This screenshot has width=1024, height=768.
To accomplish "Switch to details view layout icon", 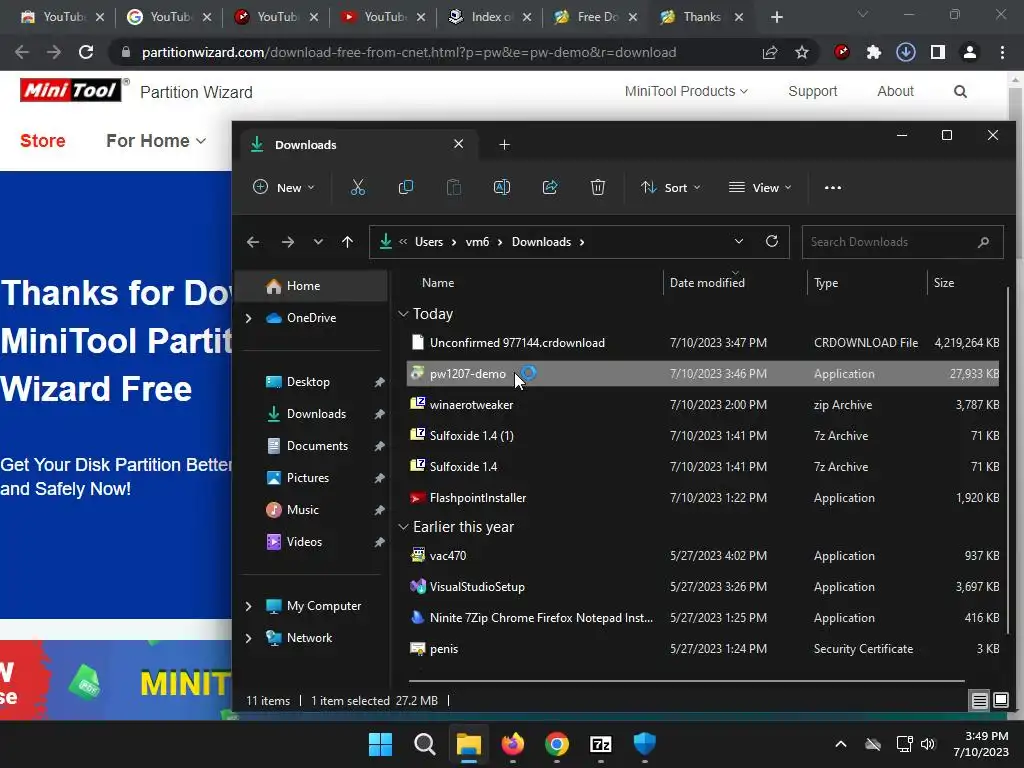I will [x=980, y=701].
